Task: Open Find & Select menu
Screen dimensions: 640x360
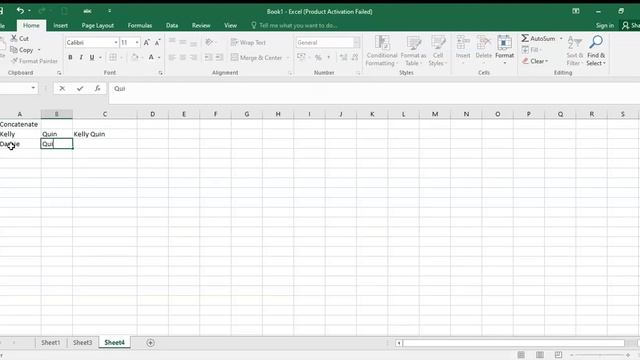Action: [596, 51]
